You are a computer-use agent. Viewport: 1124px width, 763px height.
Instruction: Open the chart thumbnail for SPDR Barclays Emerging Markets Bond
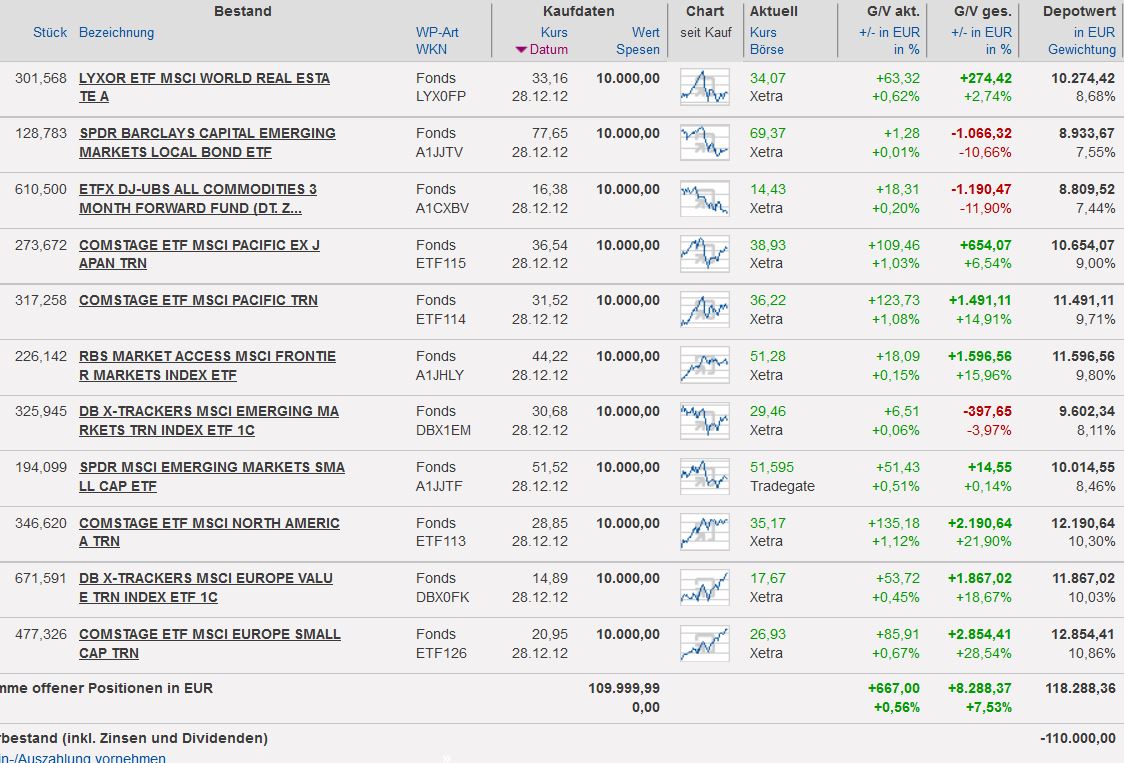705,142
